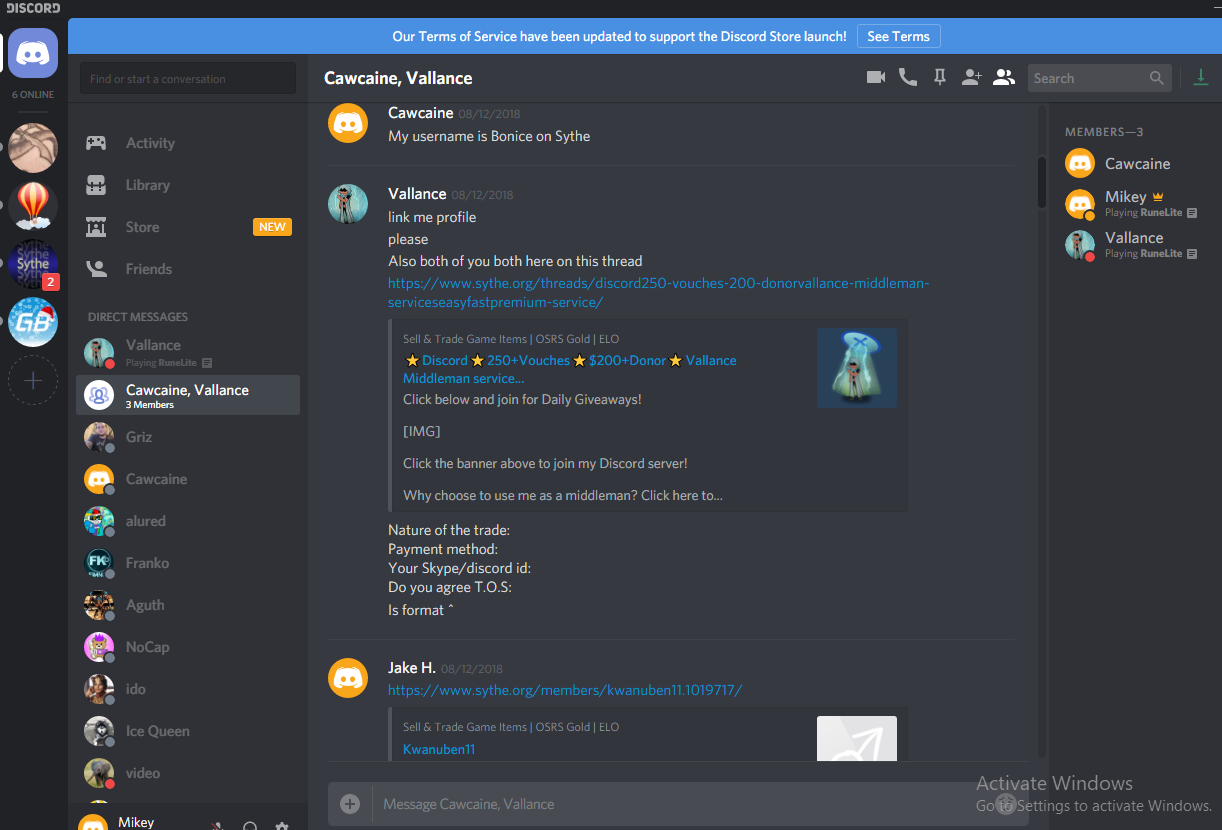Click Jake H.'s avatar in the chat
This screenshot has height=830, width=1222.
pos(348,678)
